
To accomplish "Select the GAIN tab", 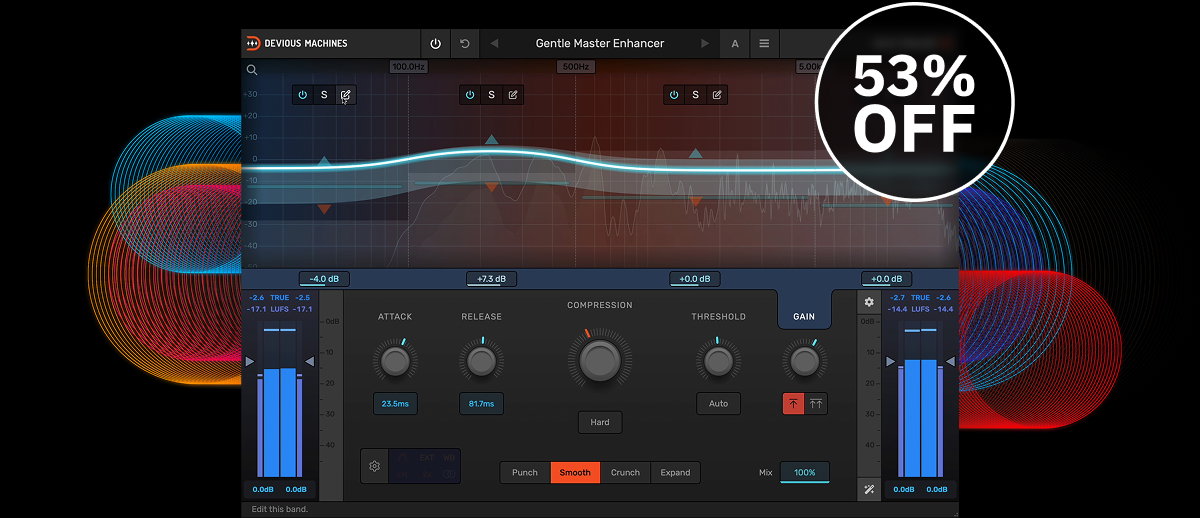I will (804, 316).
